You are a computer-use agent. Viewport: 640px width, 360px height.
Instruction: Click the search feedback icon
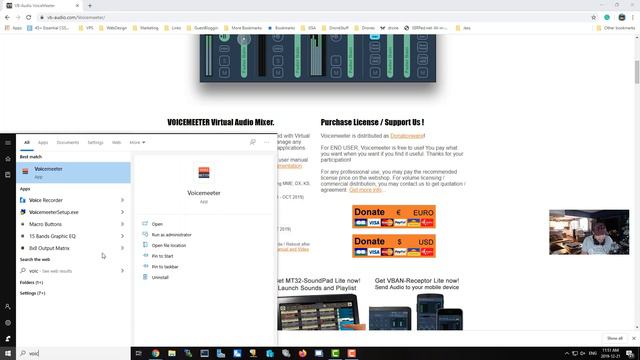click(253, 142)
